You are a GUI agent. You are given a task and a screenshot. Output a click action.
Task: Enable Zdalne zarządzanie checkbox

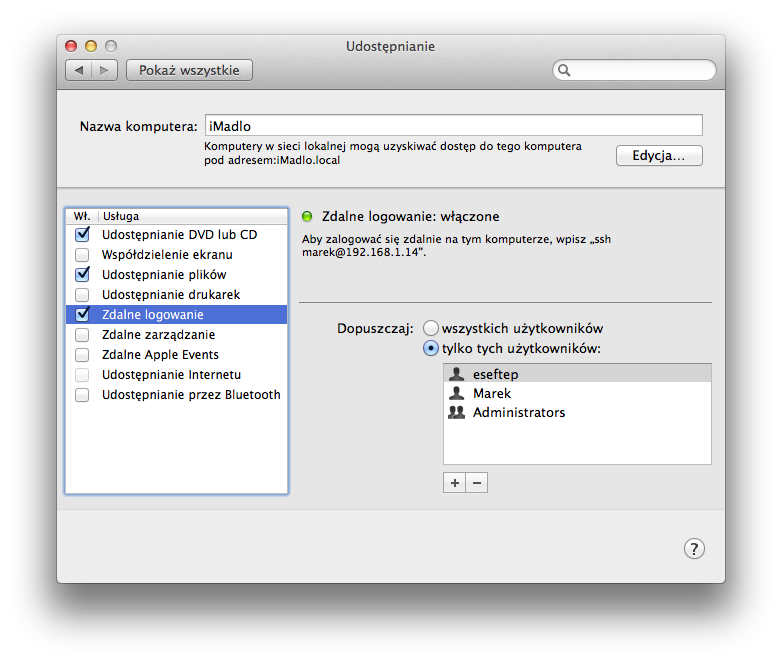pyautogui.click(x=82, y=335)
